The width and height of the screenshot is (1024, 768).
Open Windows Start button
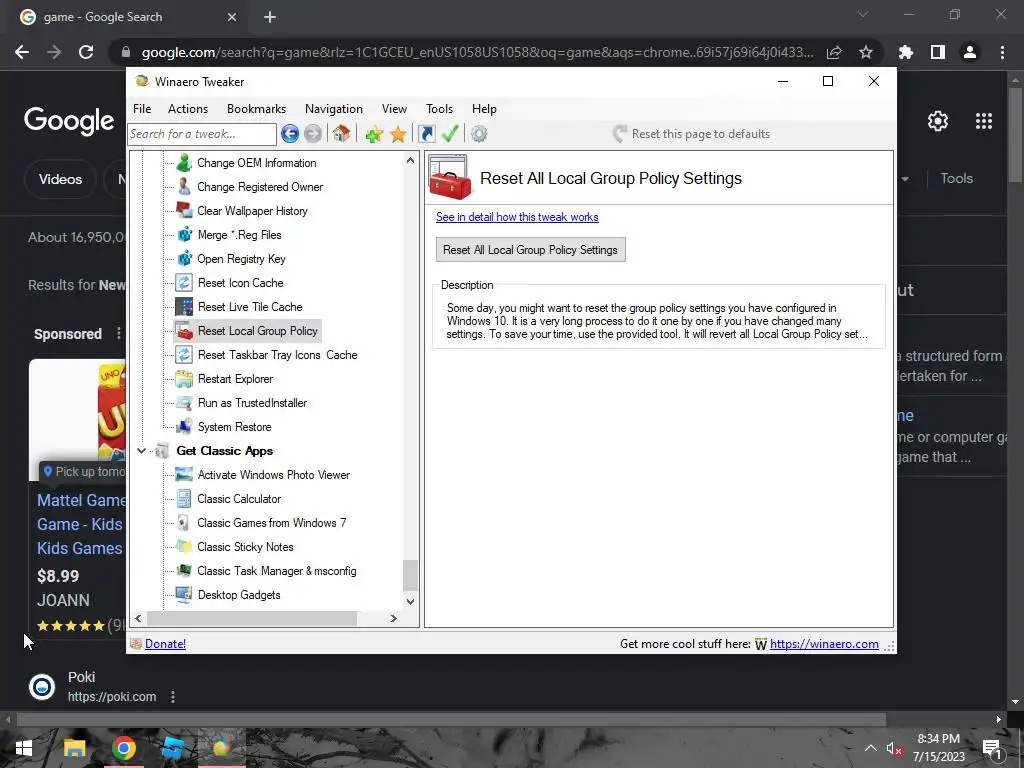tap(24, 748)
